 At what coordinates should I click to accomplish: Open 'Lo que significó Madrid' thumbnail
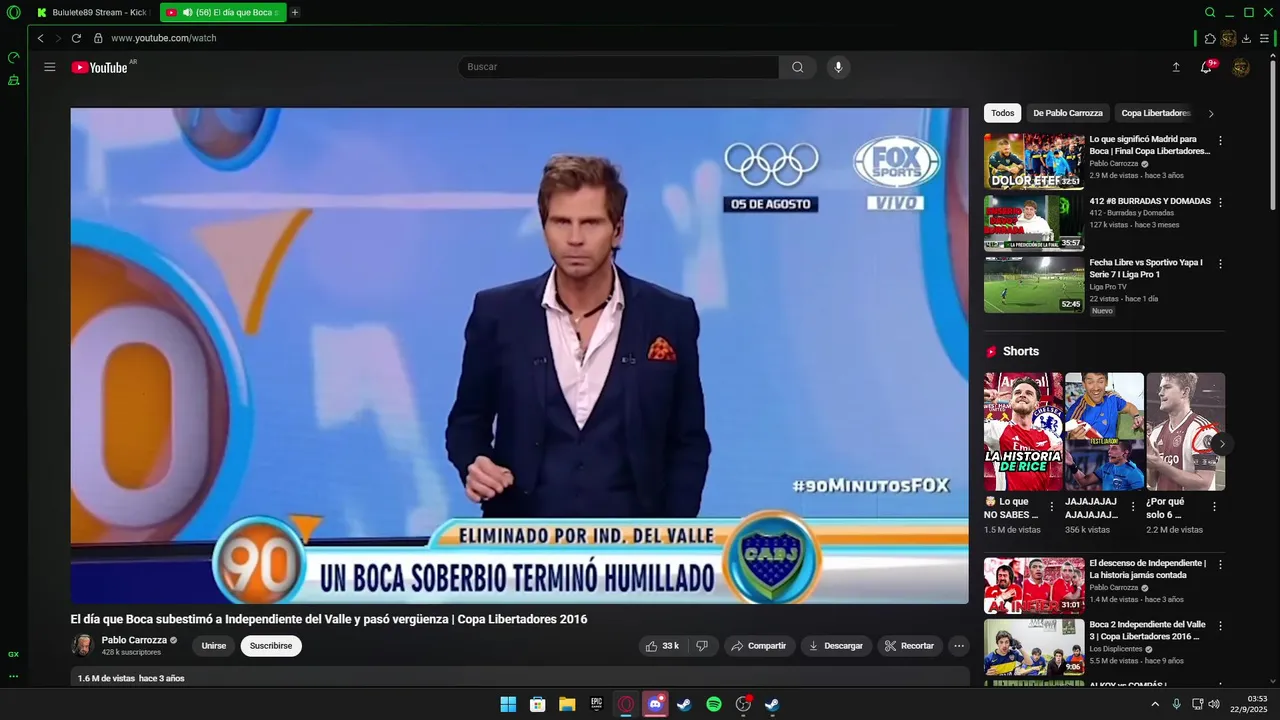1034,161
